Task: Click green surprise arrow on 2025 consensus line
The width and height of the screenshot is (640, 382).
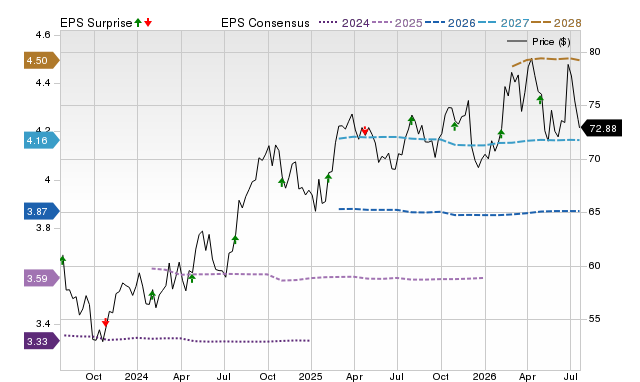Action: [x=192, y=279]
